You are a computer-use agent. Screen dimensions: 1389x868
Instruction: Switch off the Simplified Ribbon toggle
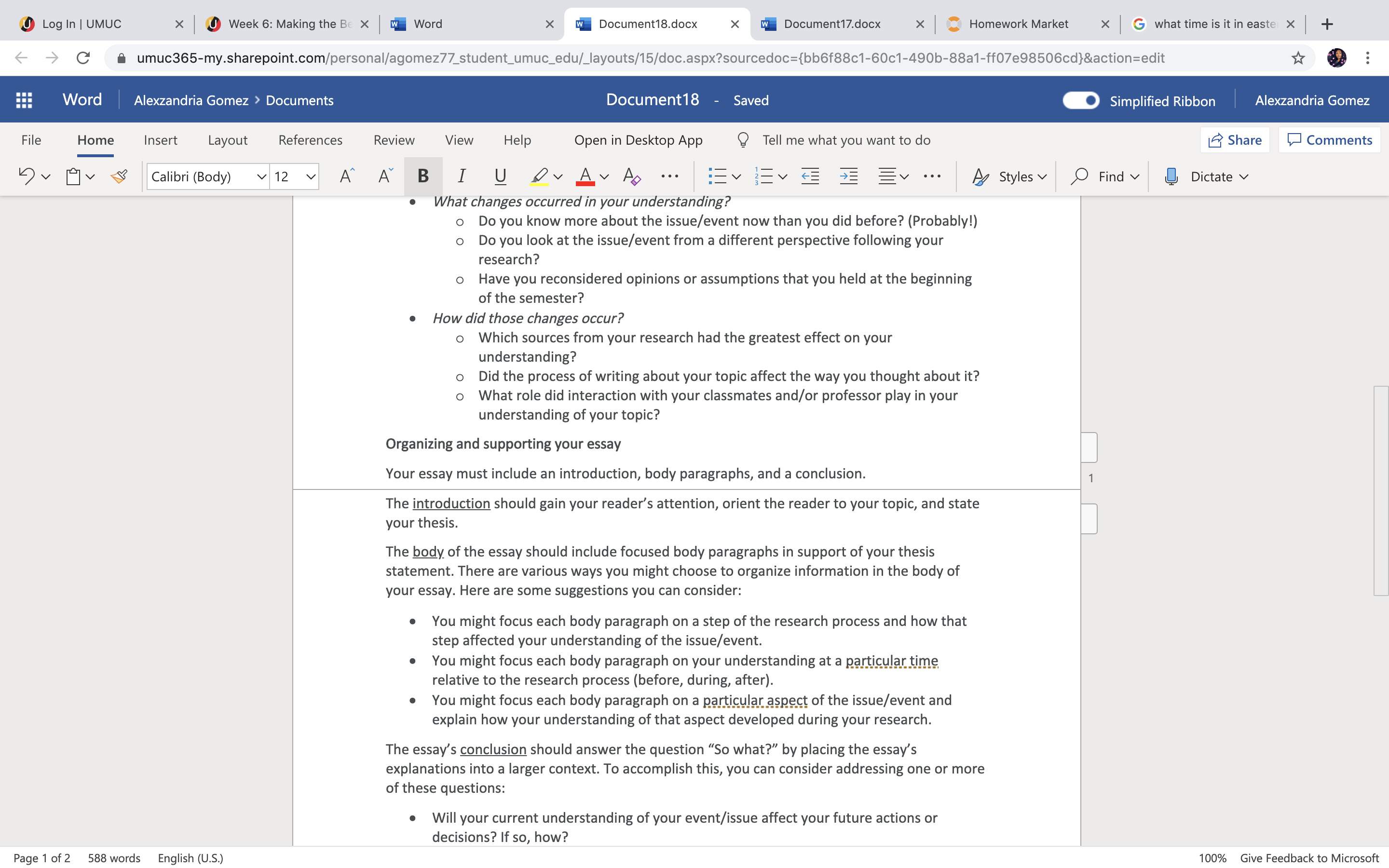[1081, 100]
